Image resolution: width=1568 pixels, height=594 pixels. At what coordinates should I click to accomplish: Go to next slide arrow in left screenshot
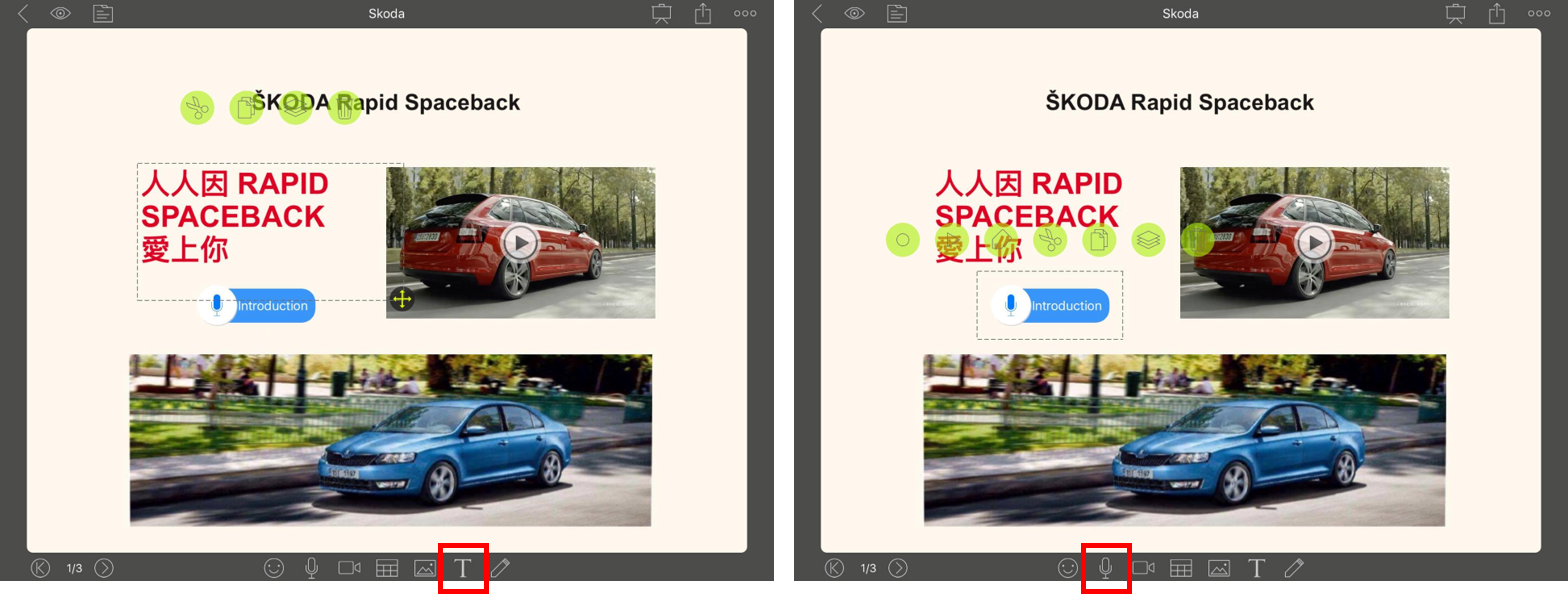pyautogui.click(x=104, y=568)
